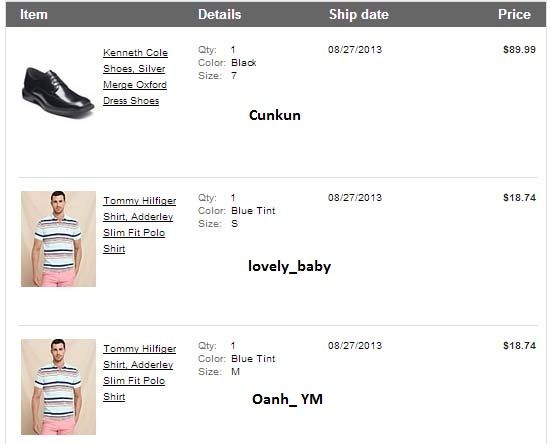The width and height of the screenshot is (554, 444).
Task: Open the first Tommy Hilfiger Shirt link
Action: (x=140, y=225)
